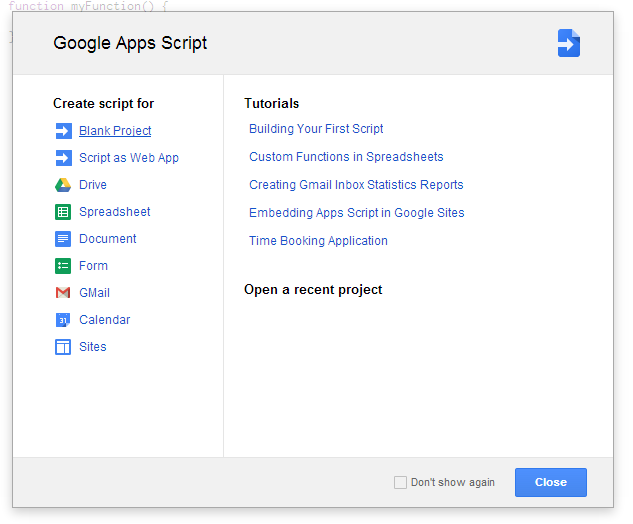Screen dimensions: 633x524
Task: Click the Calendar 31 icon
Action: [63, 320]
